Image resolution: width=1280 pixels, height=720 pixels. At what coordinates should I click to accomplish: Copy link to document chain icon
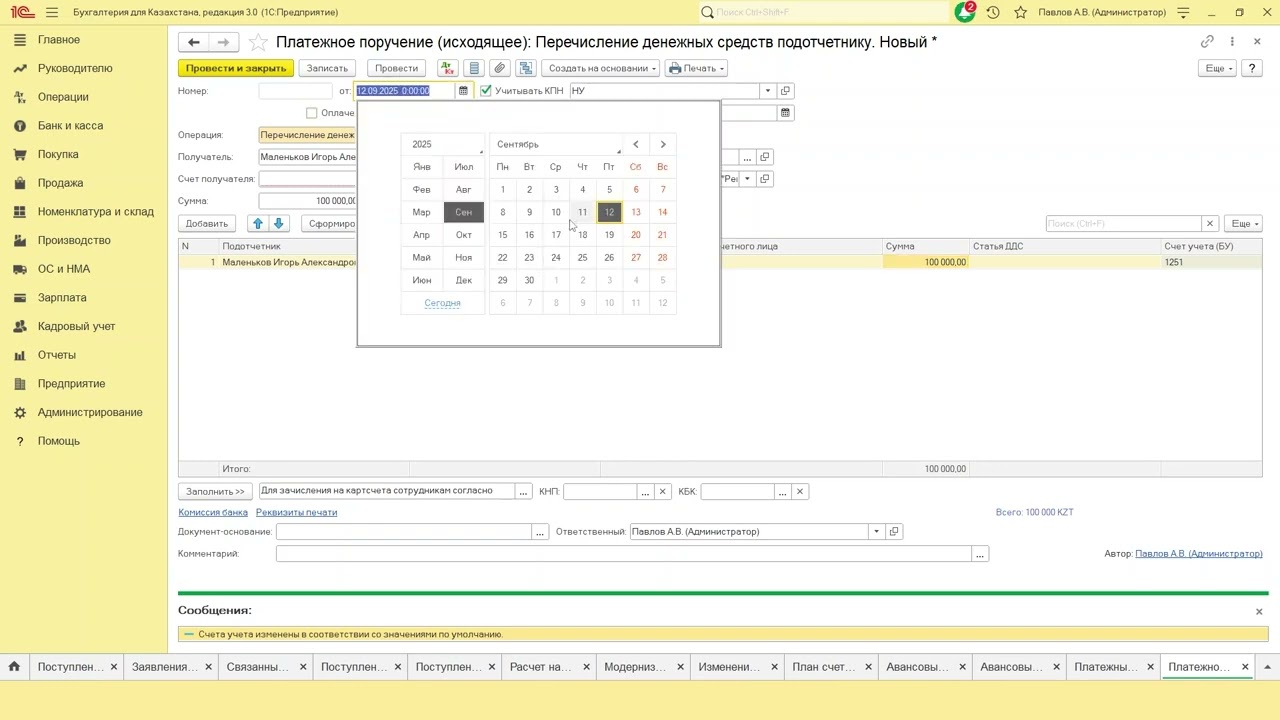point(1207,42)
